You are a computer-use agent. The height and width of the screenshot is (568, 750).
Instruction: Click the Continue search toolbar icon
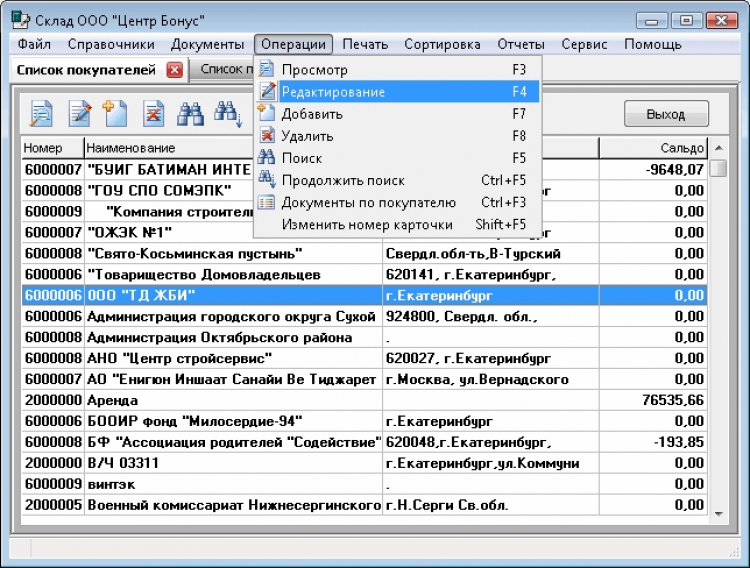228,113
